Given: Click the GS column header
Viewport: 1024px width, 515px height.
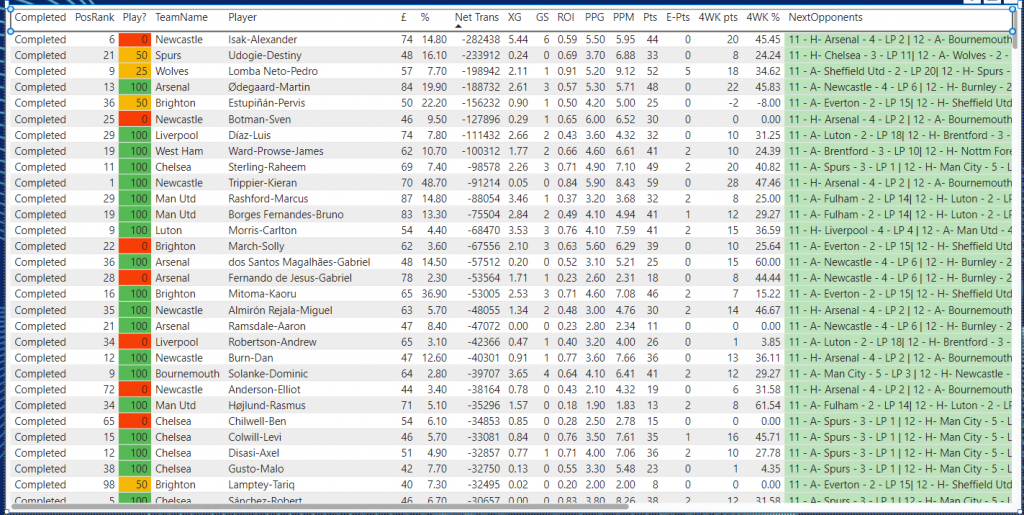Looking at the screenshot, I should click(542, 18).
